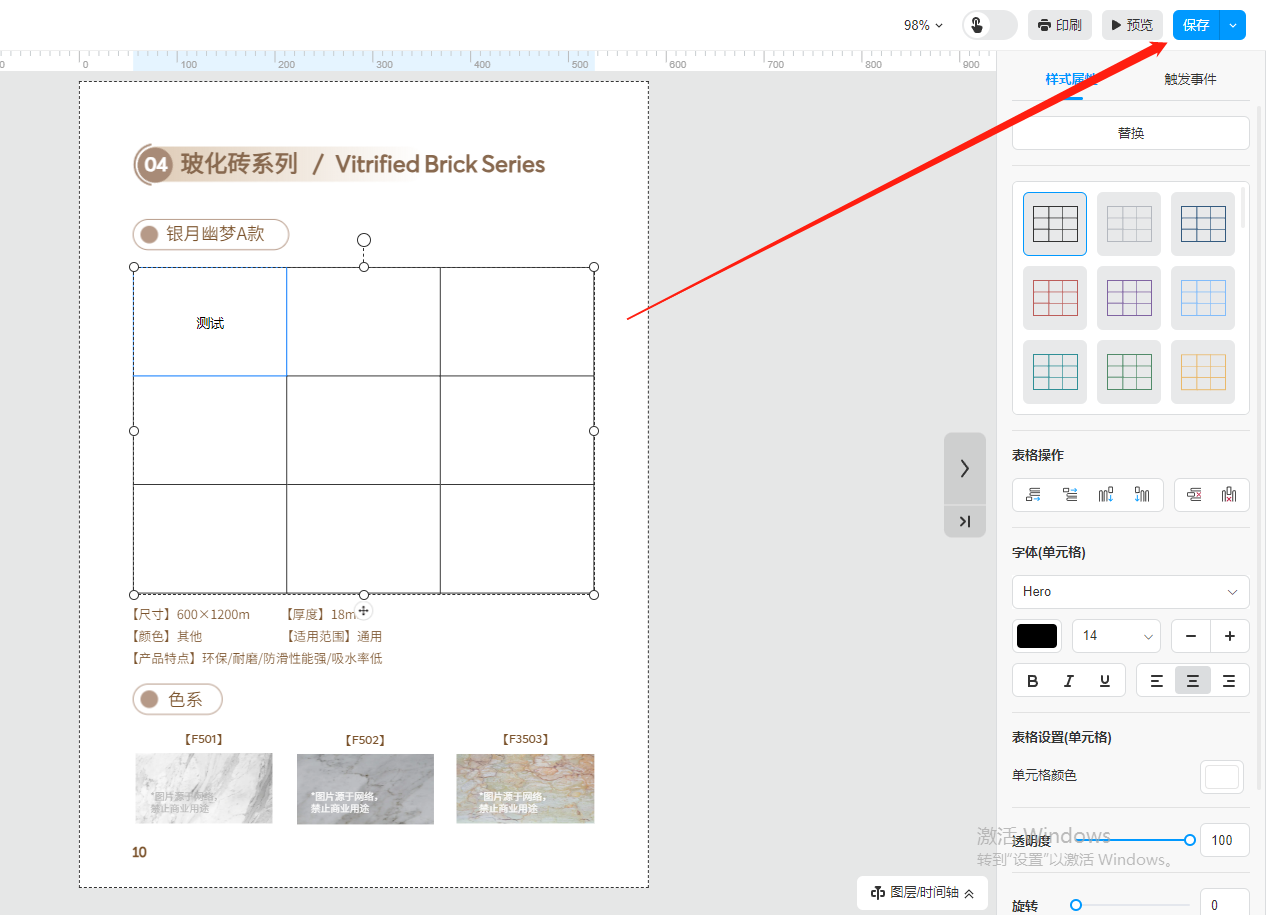Image resolution: width=1266 pixels, height=915 pixels.
Task: Click the delete column icon
Action: (1229, 494)
